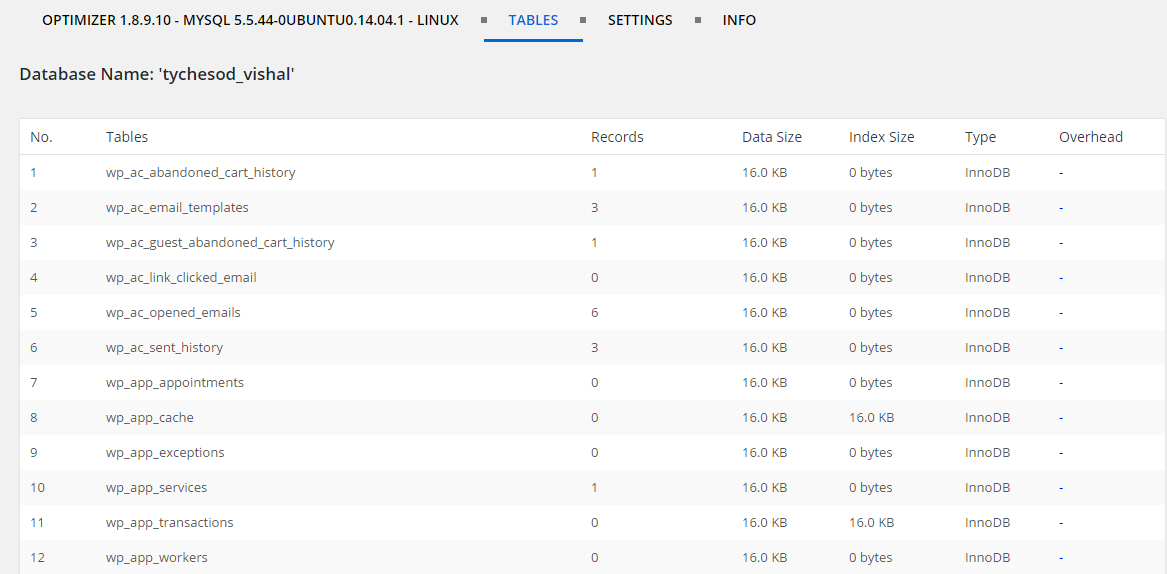Select table wp_ac_abandoned_cart_history
Image resolution: width=1167 pixels, height=574 pixels.
click(x=200, y=173)
